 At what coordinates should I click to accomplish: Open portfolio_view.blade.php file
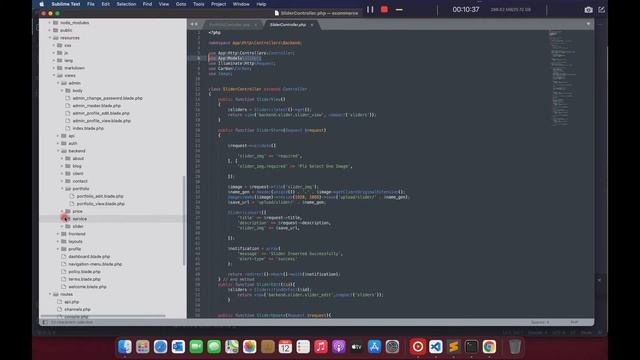(100, 204)
